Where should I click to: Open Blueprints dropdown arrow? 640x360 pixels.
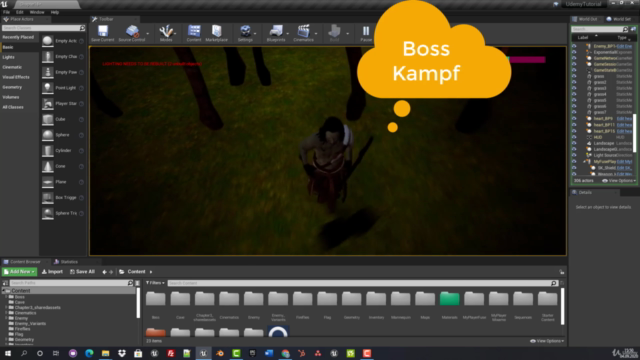[288, 33]
